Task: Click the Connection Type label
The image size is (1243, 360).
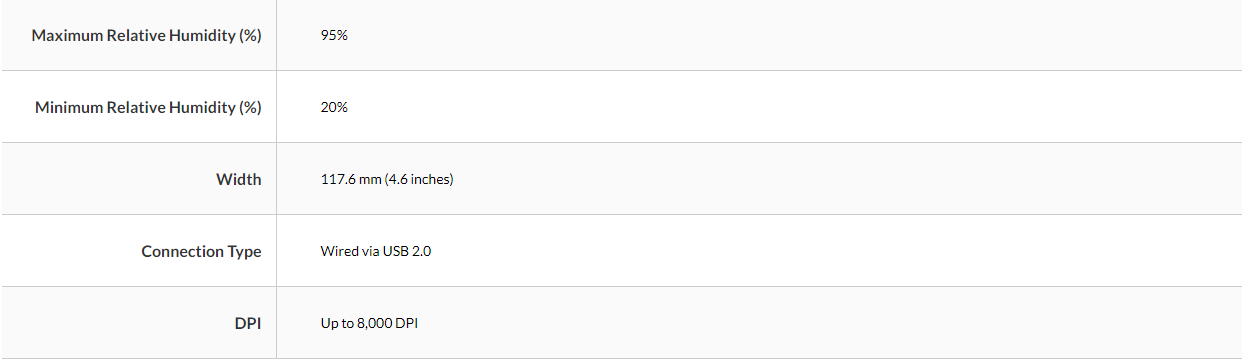Action: (x=201, y=251)
